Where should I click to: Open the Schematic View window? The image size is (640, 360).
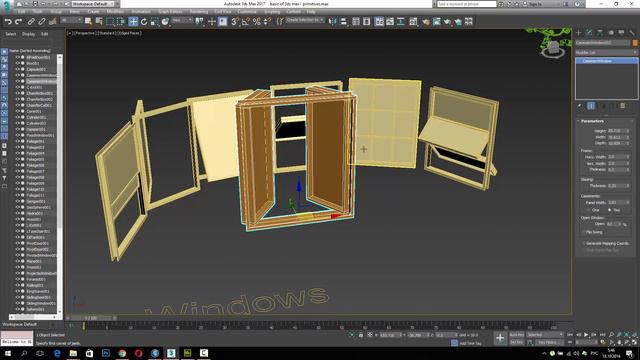coord(401,22)
